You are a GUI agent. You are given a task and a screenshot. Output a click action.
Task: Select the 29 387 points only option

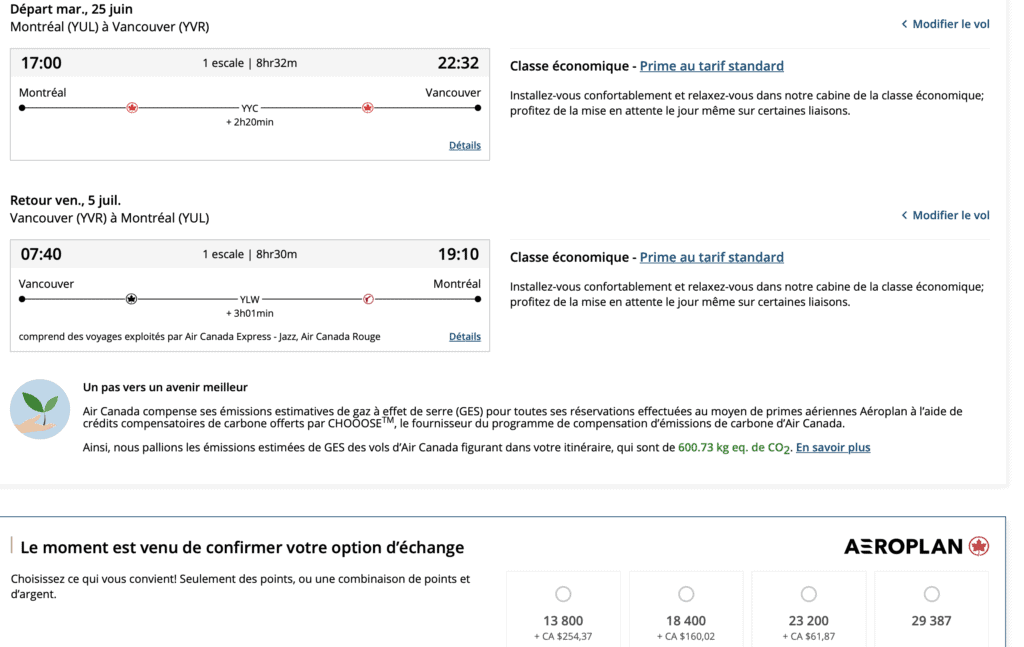click(931, 594)
